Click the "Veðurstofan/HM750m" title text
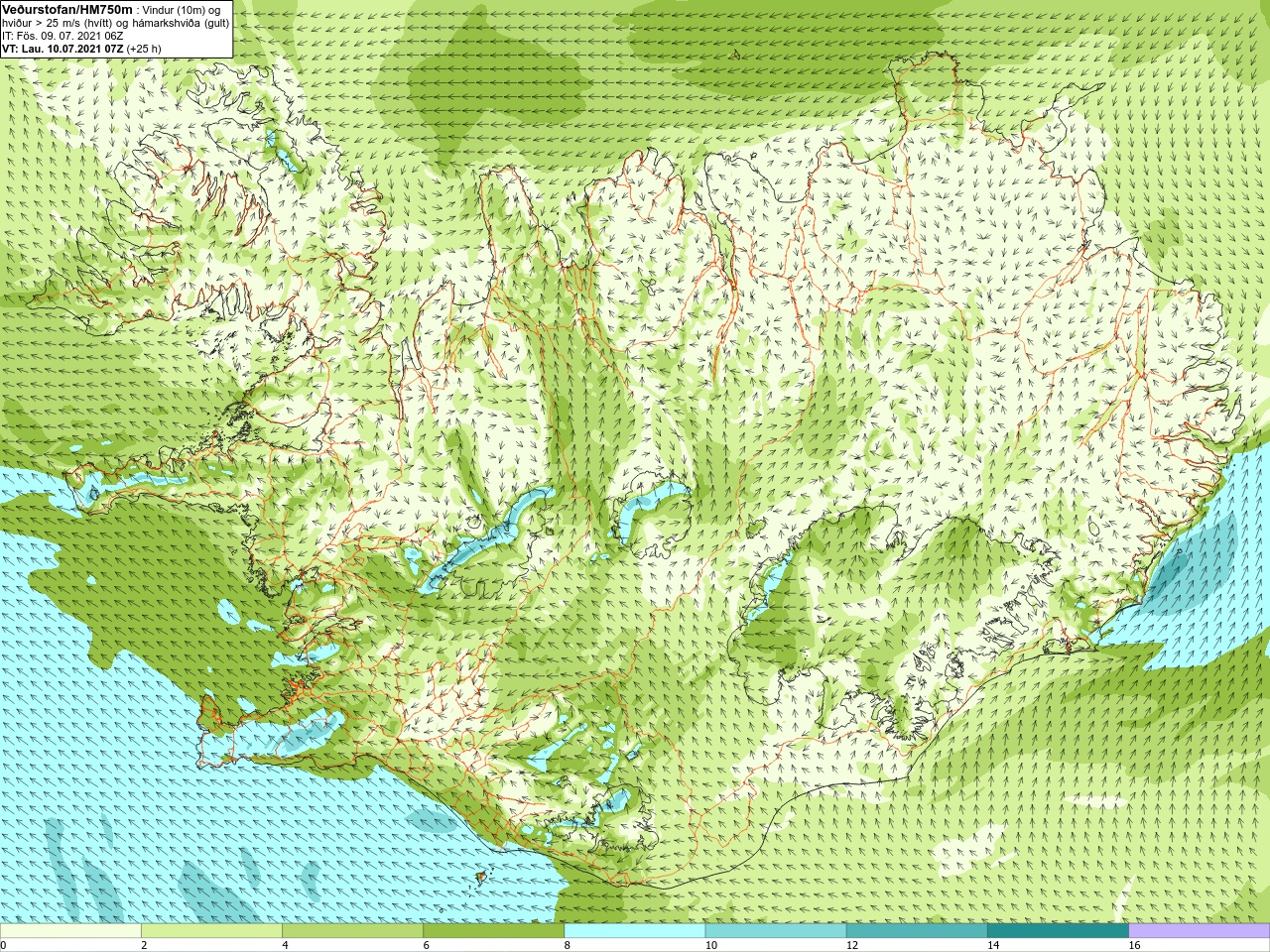Viewport: 1270px width, 952px height. click(x=66, y=9)
